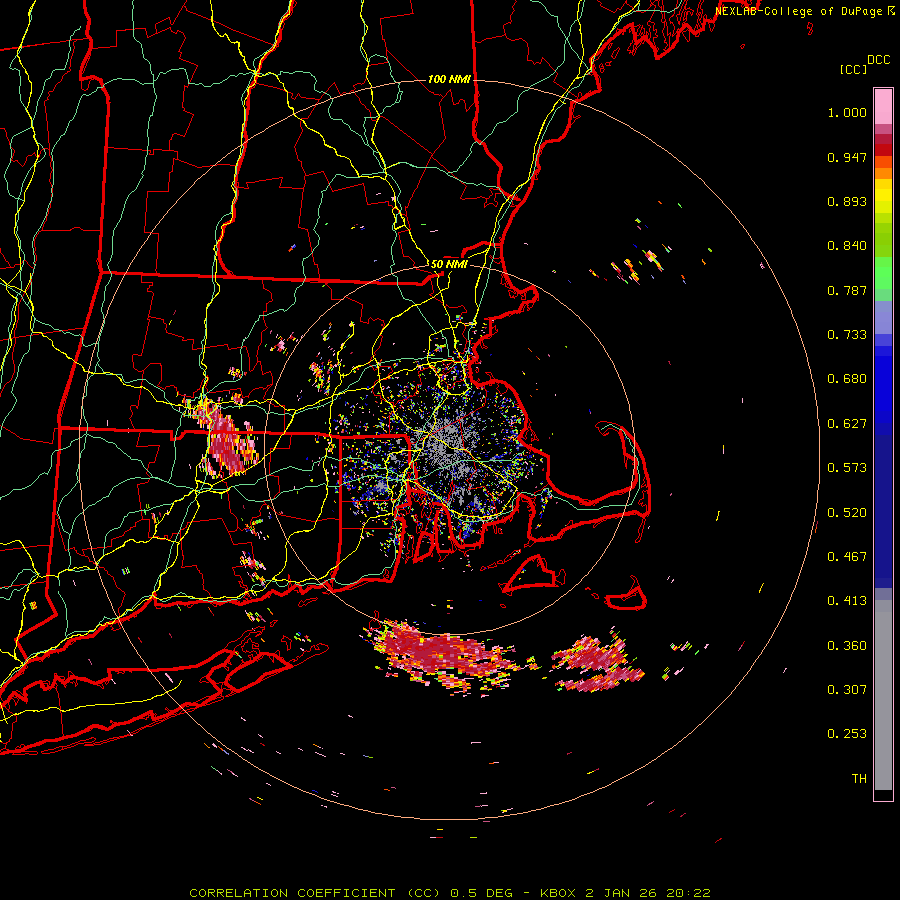Select the 1.000 value on the color scale
The image size is (900, 900).
(x=847, y=112)
